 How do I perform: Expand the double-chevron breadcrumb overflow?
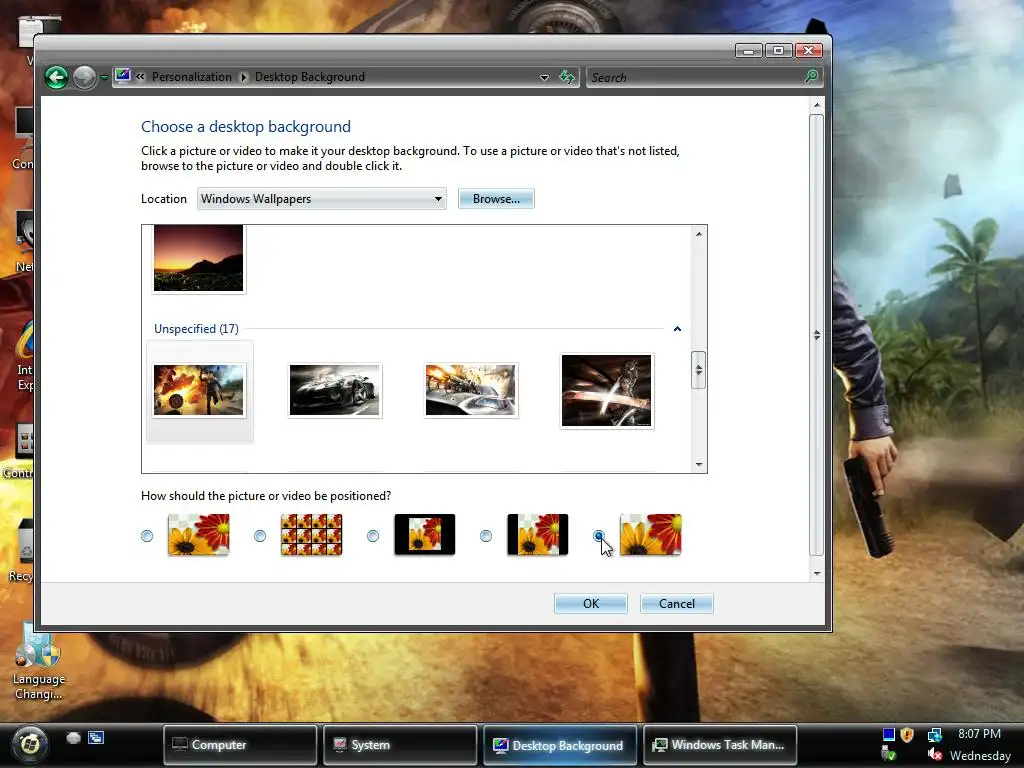pyautogui.click(x=140, y=77)
